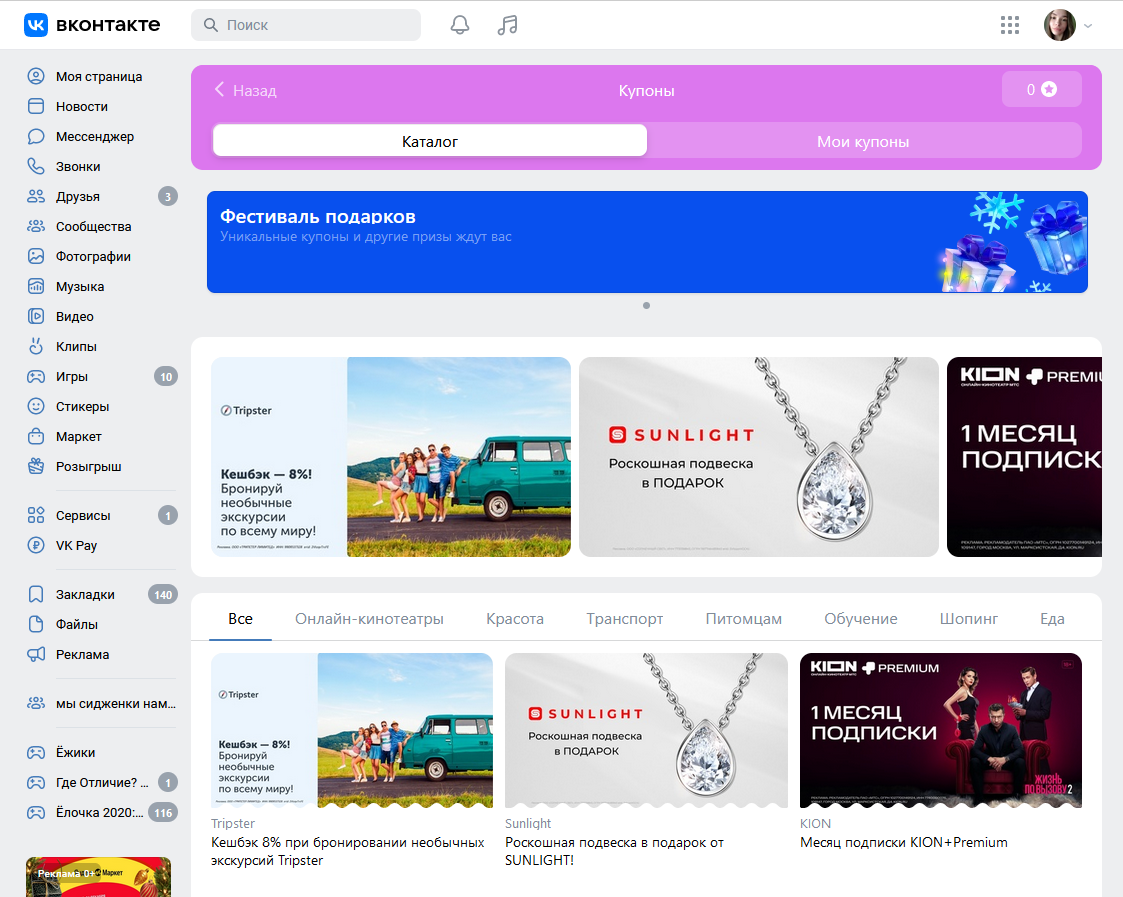This screenshot has height=897, width=1123.
Task: Open the VK services grid icon
Action: pyautogui.click(x=1010, y=25)
